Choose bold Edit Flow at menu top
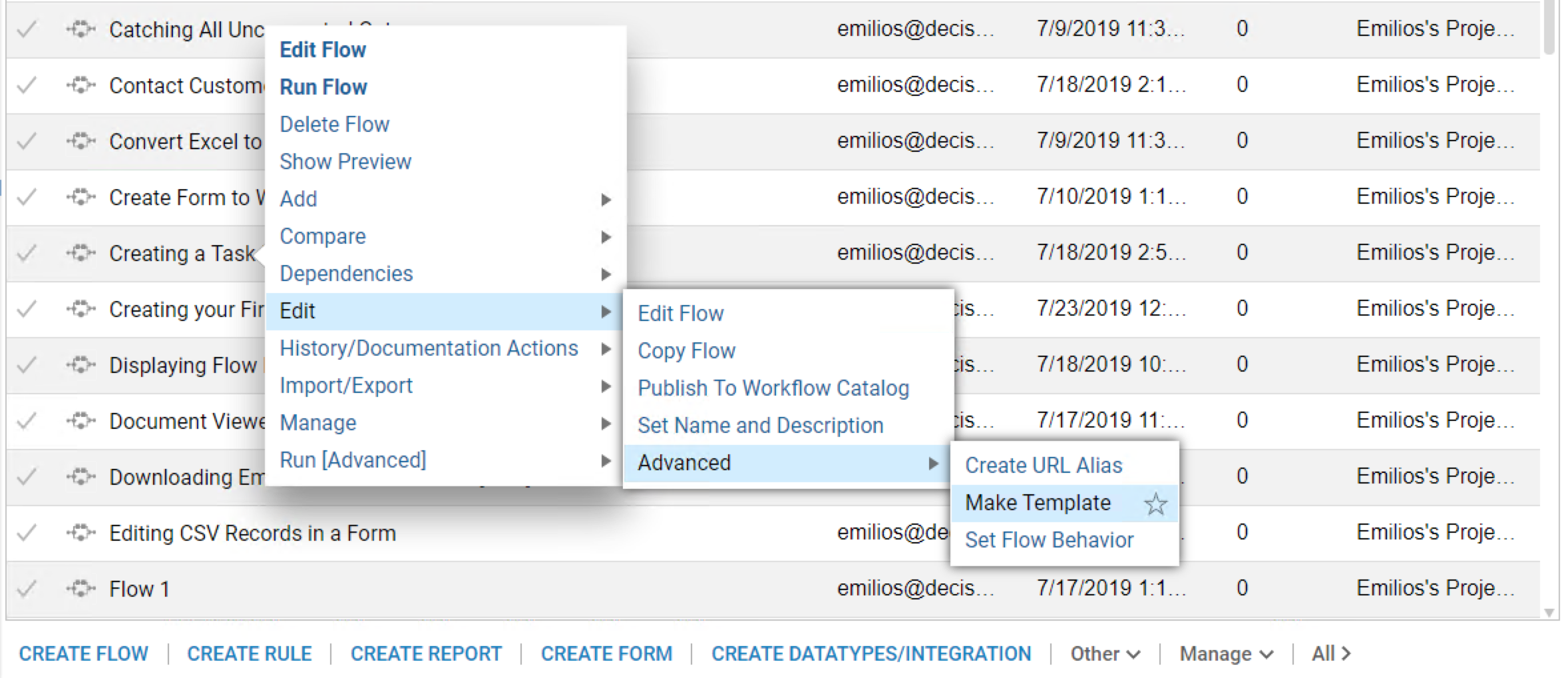 pyautogui.click(x=323, y=50)
